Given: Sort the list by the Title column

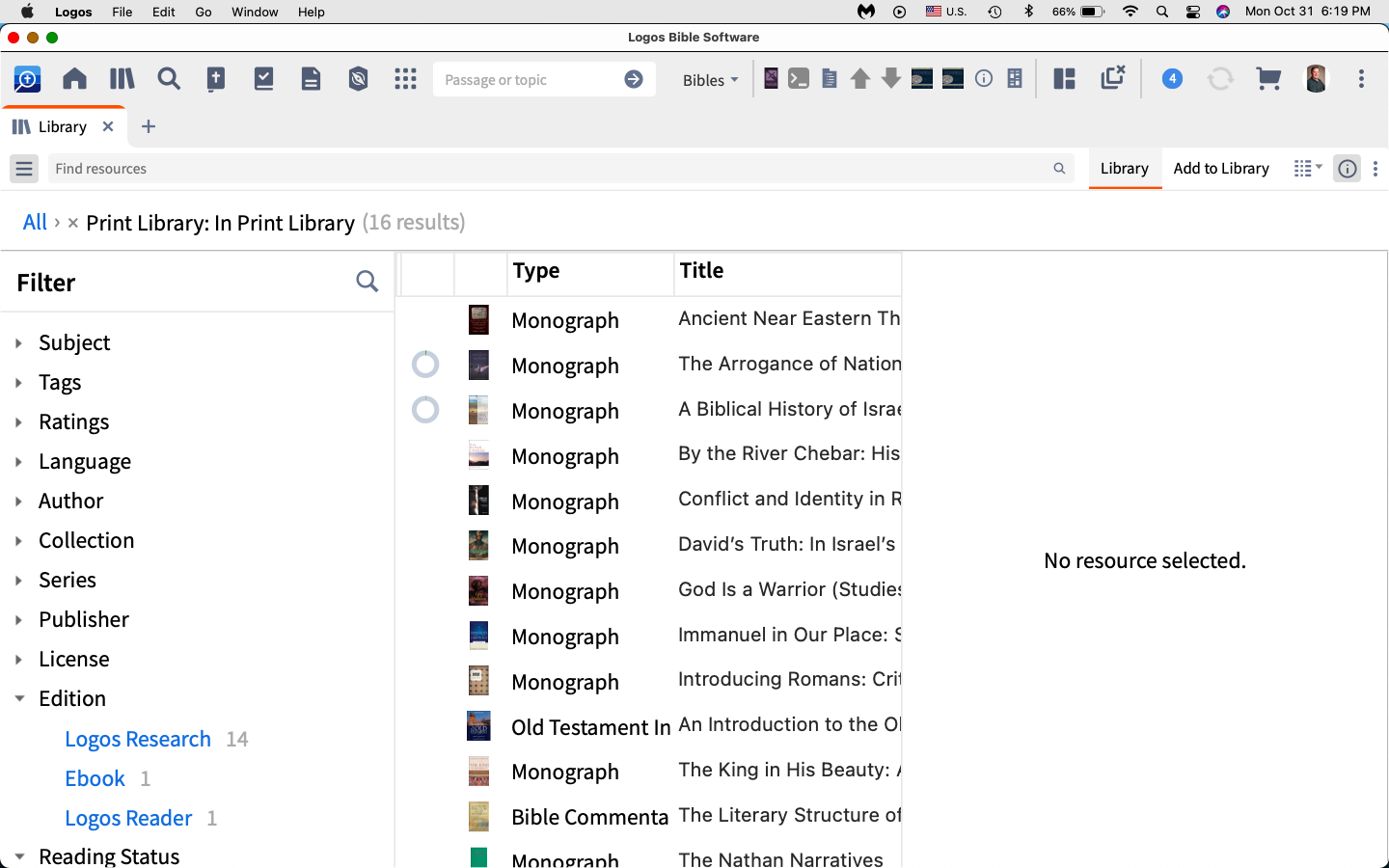Looking at the screenshot, I should 788,274.
